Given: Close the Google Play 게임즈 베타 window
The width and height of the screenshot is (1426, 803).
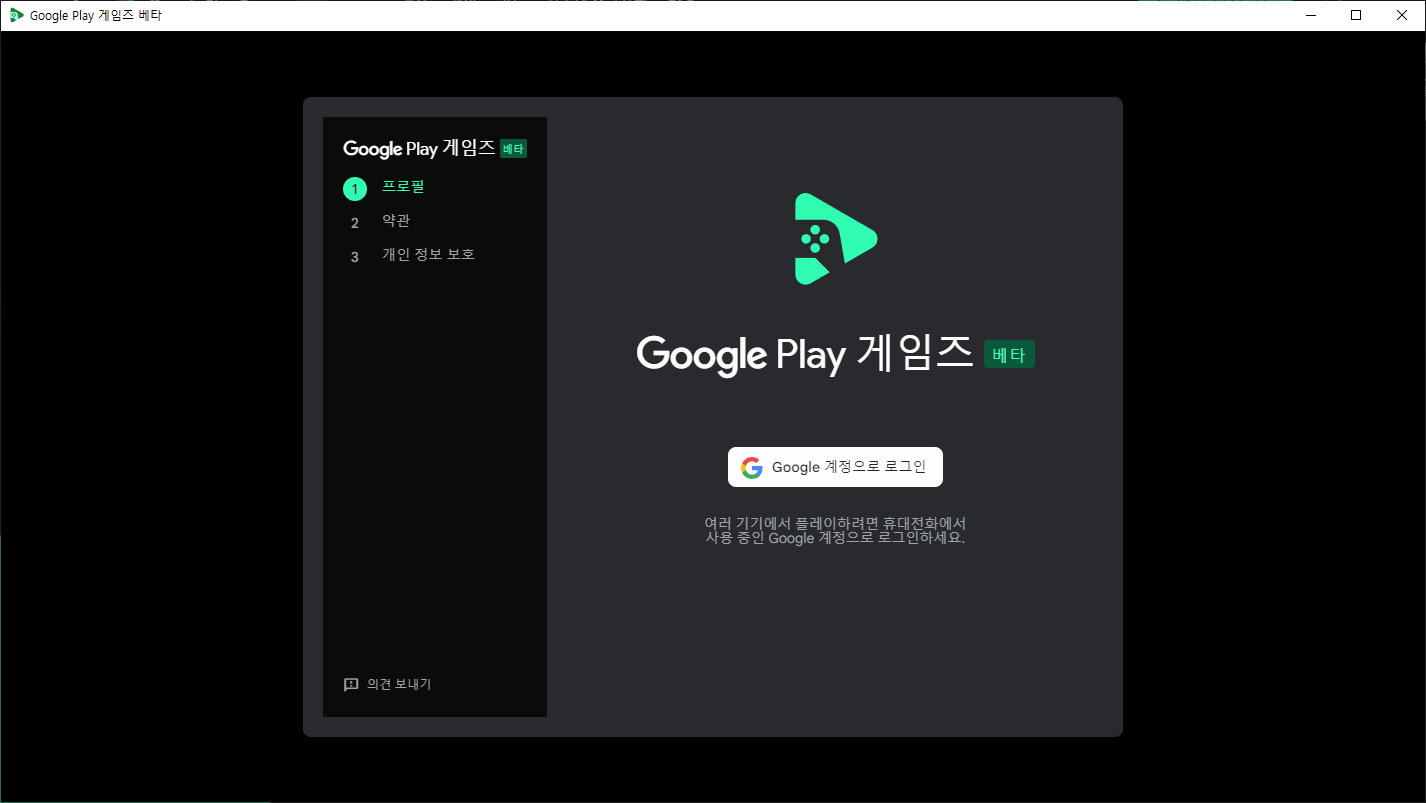Looking at the screenshot, I should (1402, 15).
